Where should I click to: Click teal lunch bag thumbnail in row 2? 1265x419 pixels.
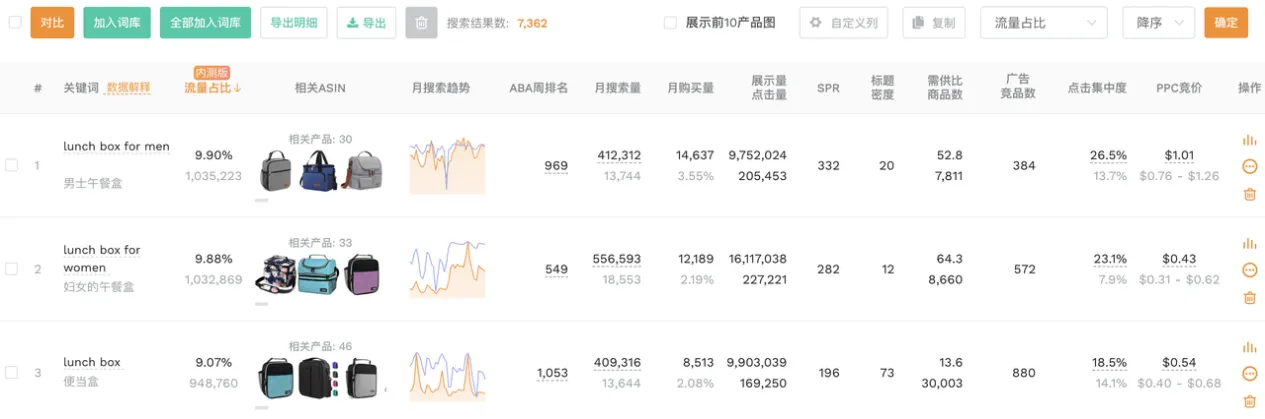click(319, 275)
